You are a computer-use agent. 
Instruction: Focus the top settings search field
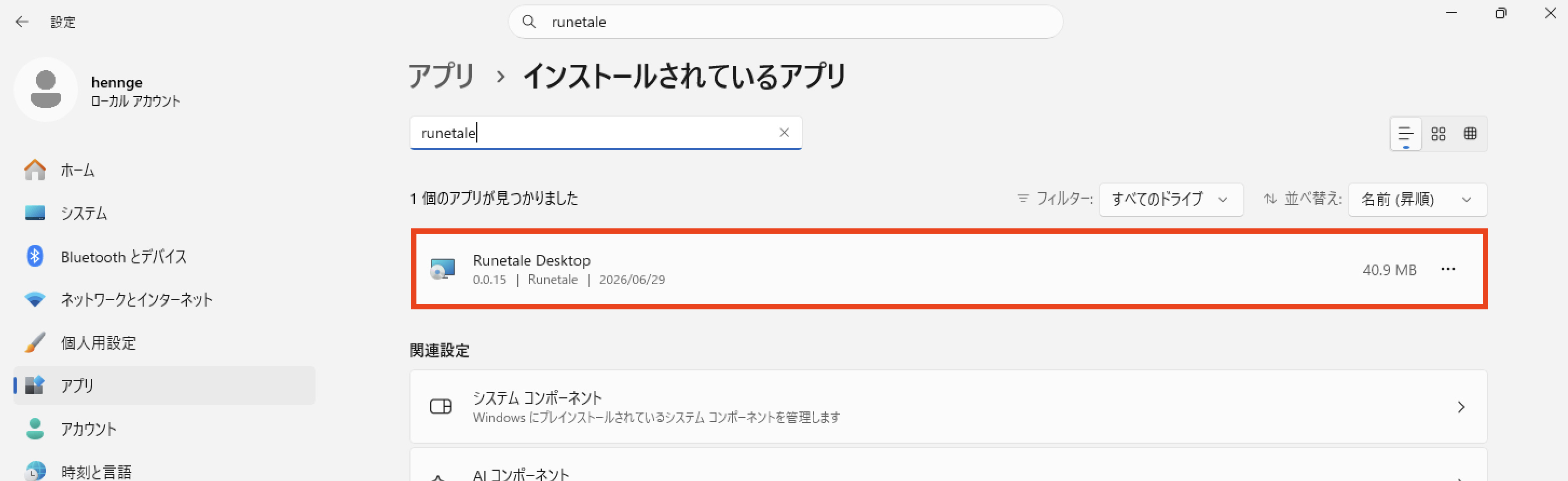785,22
